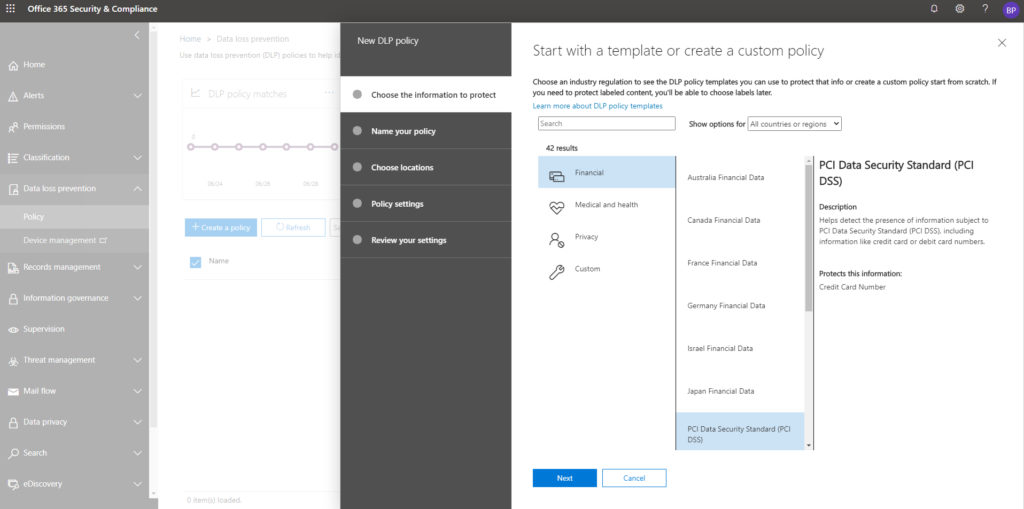Viewport: 1024px width, 509px height.
Task: Click the Mail flow envelope icon
Action: [13, 391]
